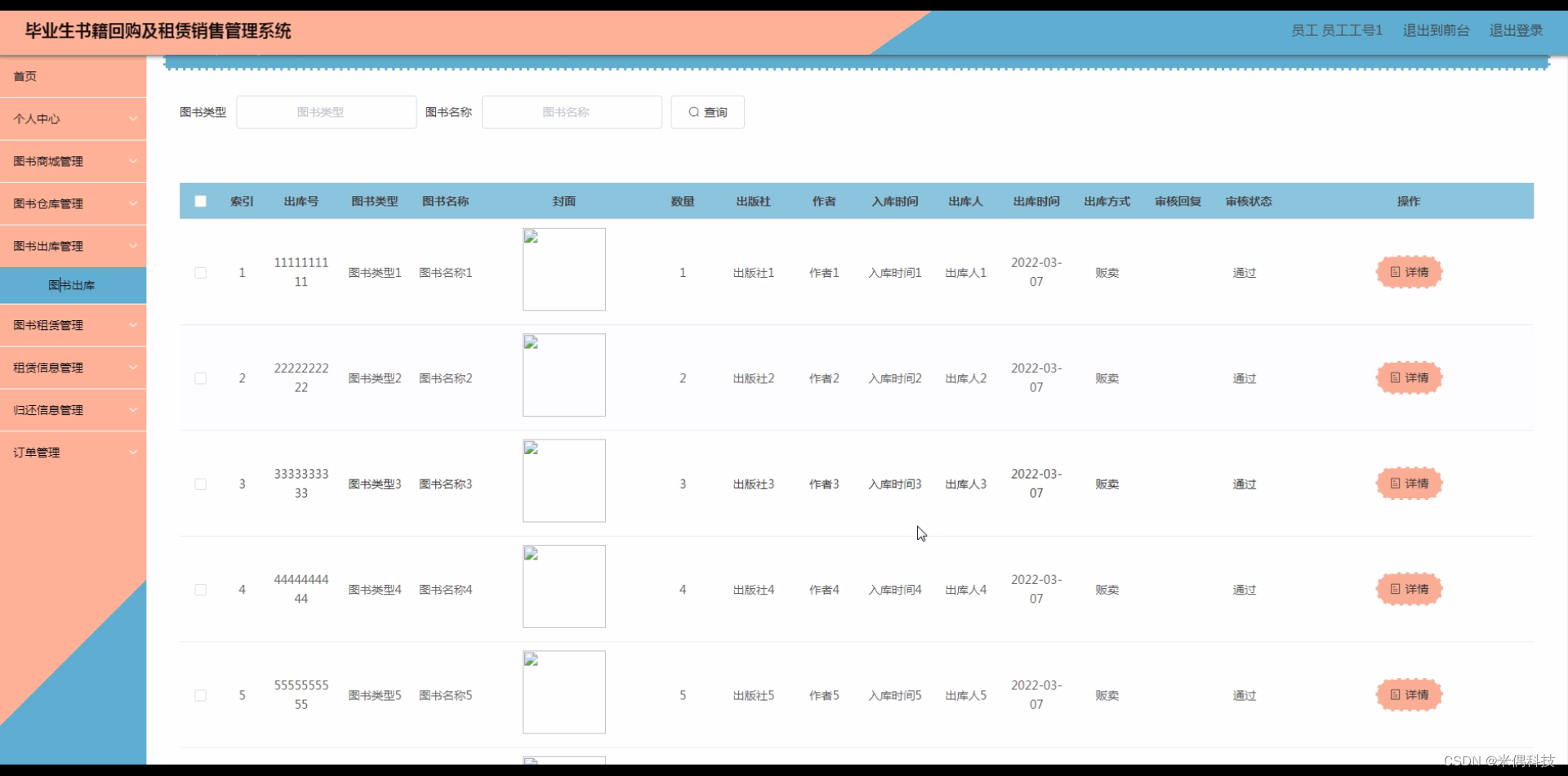Select the checkbox on the 图书名称3 row
The height and width of the screenshot is (776, 1568).
[x=201, y=484]
